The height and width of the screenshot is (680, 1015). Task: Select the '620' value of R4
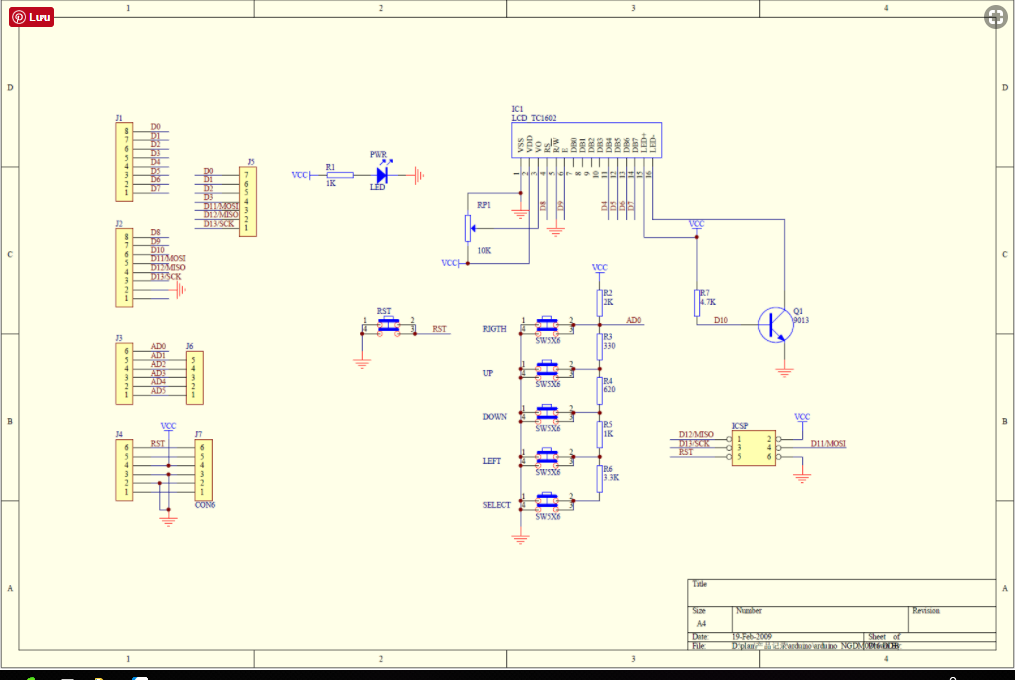tap(609, 389)
